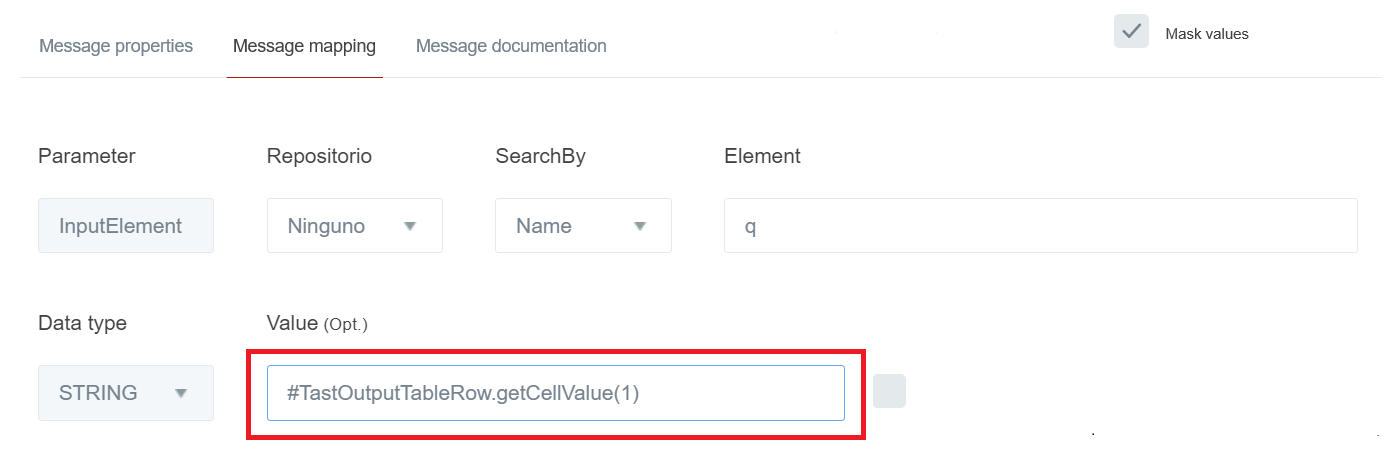Toggle the Mask values checkbox

1131,31
